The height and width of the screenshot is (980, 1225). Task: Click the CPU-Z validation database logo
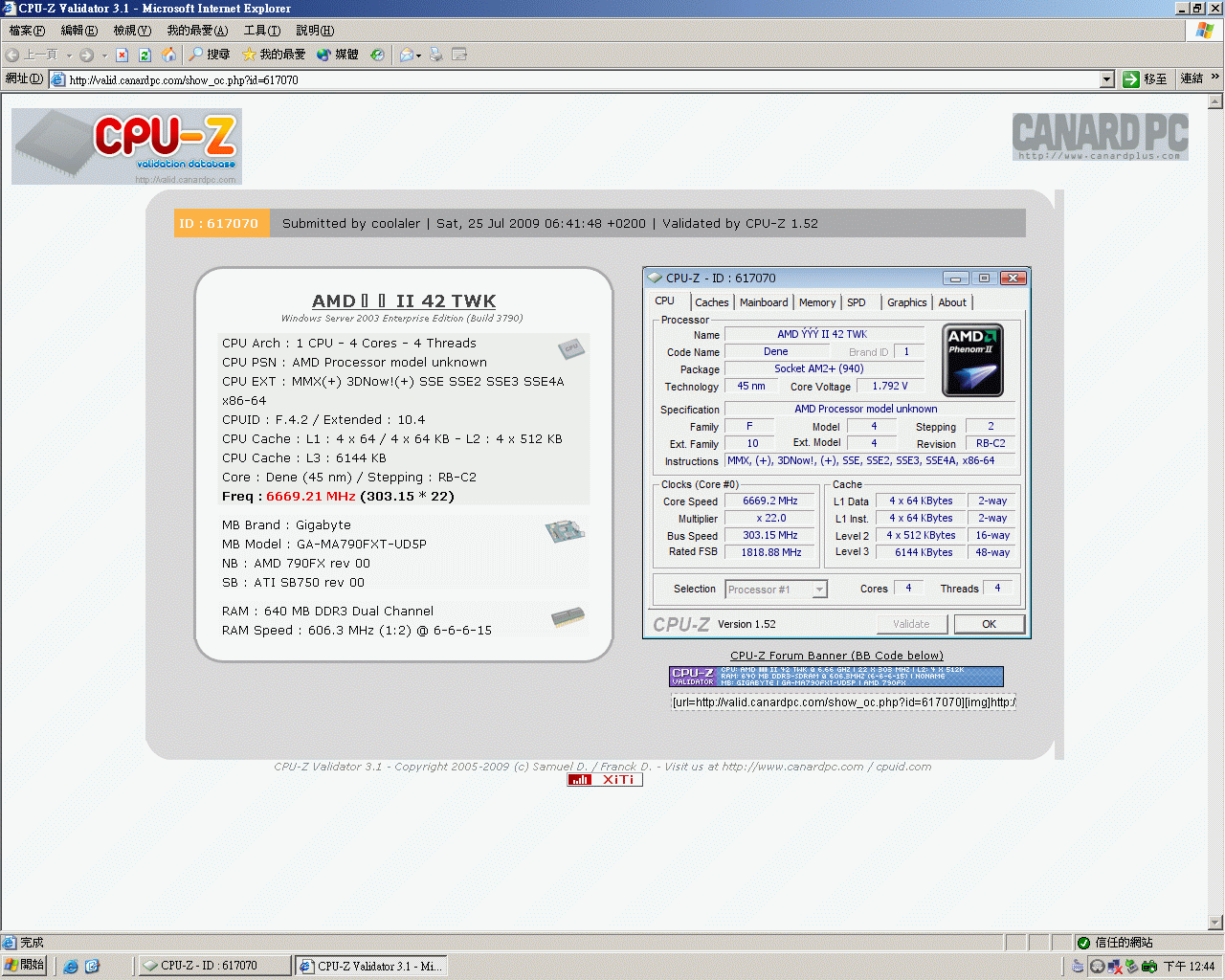[126, 146]
